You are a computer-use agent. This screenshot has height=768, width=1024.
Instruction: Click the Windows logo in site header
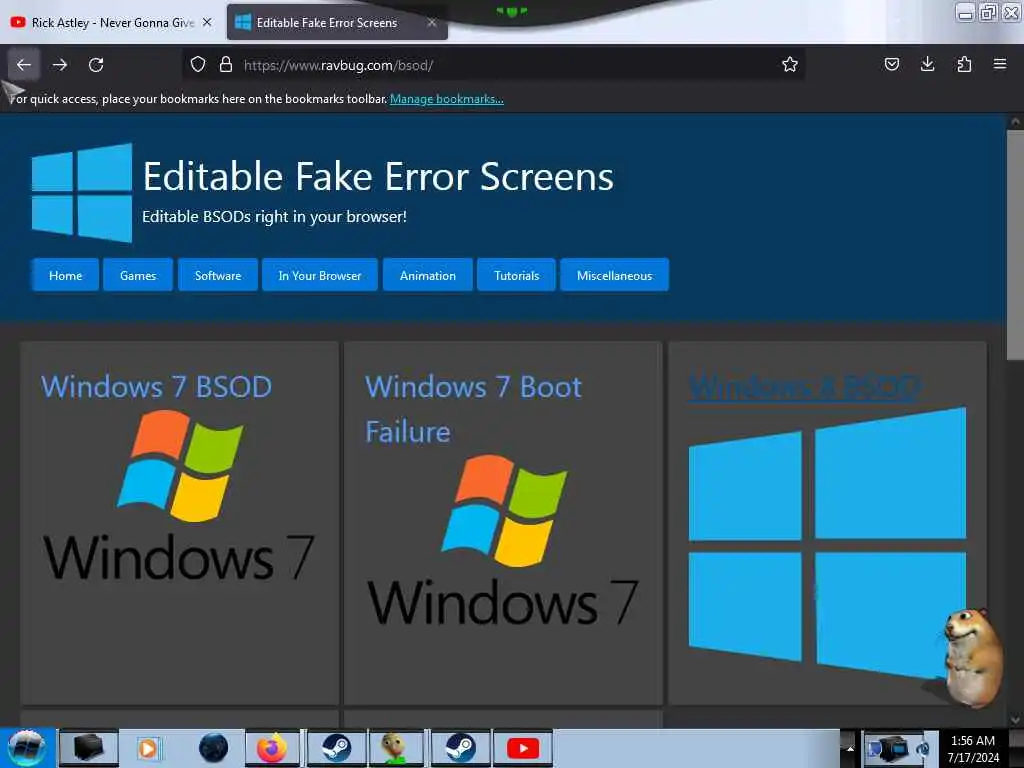click(82, 193)
